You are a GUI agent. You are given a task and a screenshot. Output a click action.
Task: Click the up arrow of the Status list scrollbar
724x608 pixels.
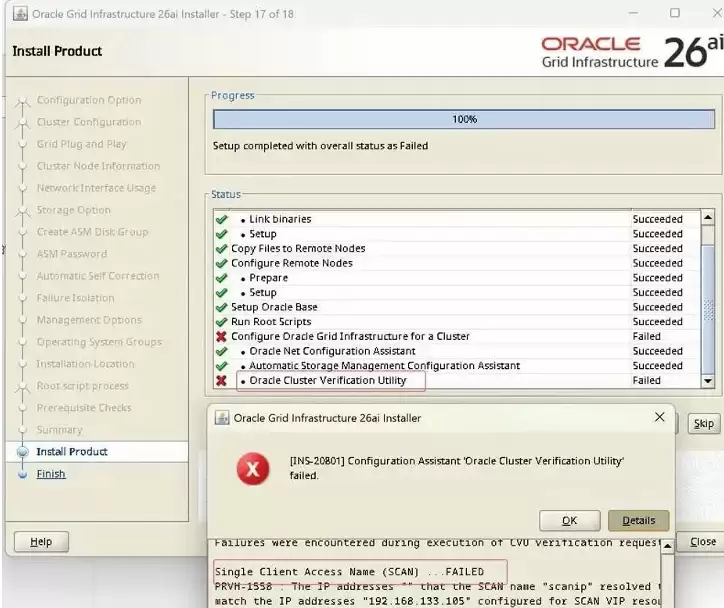tap(707, 217)
